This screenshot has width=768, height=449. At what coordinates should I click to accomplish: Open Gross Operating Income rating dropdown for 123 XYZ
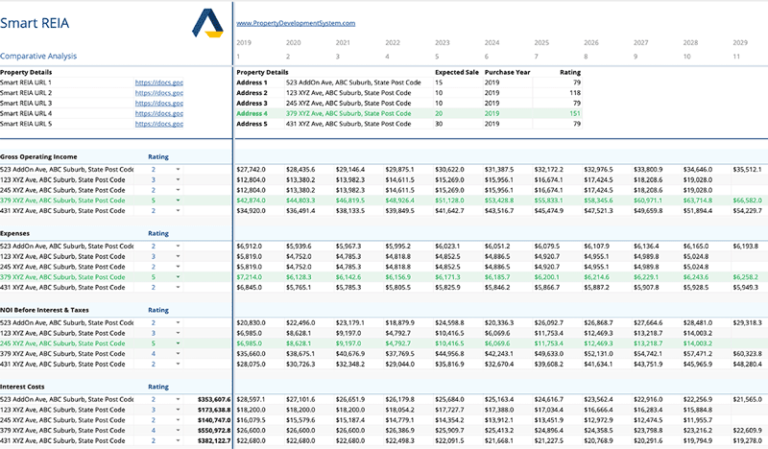[x=178, y=180]
